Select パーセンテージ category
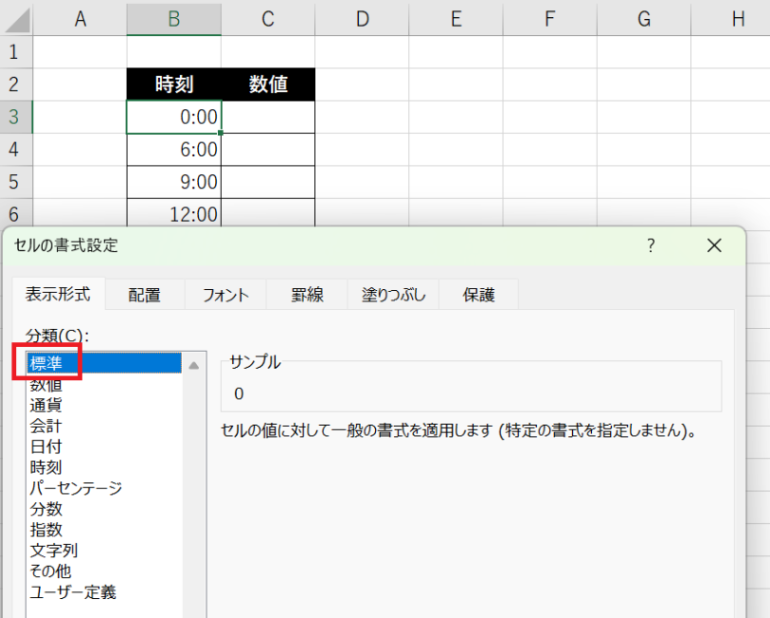Viewport: 770px width, 618px height. click(x=104, y=488)
